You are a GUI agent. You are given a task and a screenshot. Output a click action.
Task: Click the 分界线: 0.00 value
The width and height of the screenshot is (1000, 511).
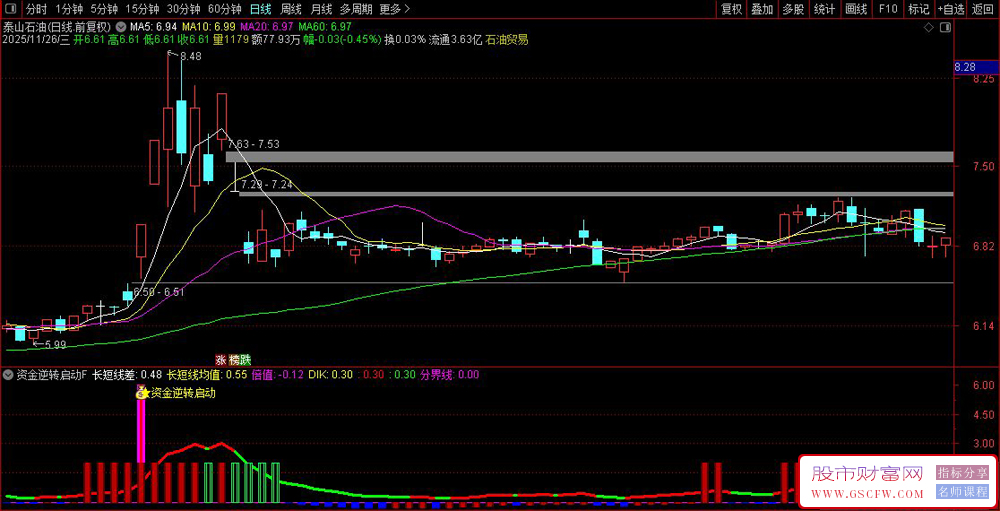click(449, 374)
